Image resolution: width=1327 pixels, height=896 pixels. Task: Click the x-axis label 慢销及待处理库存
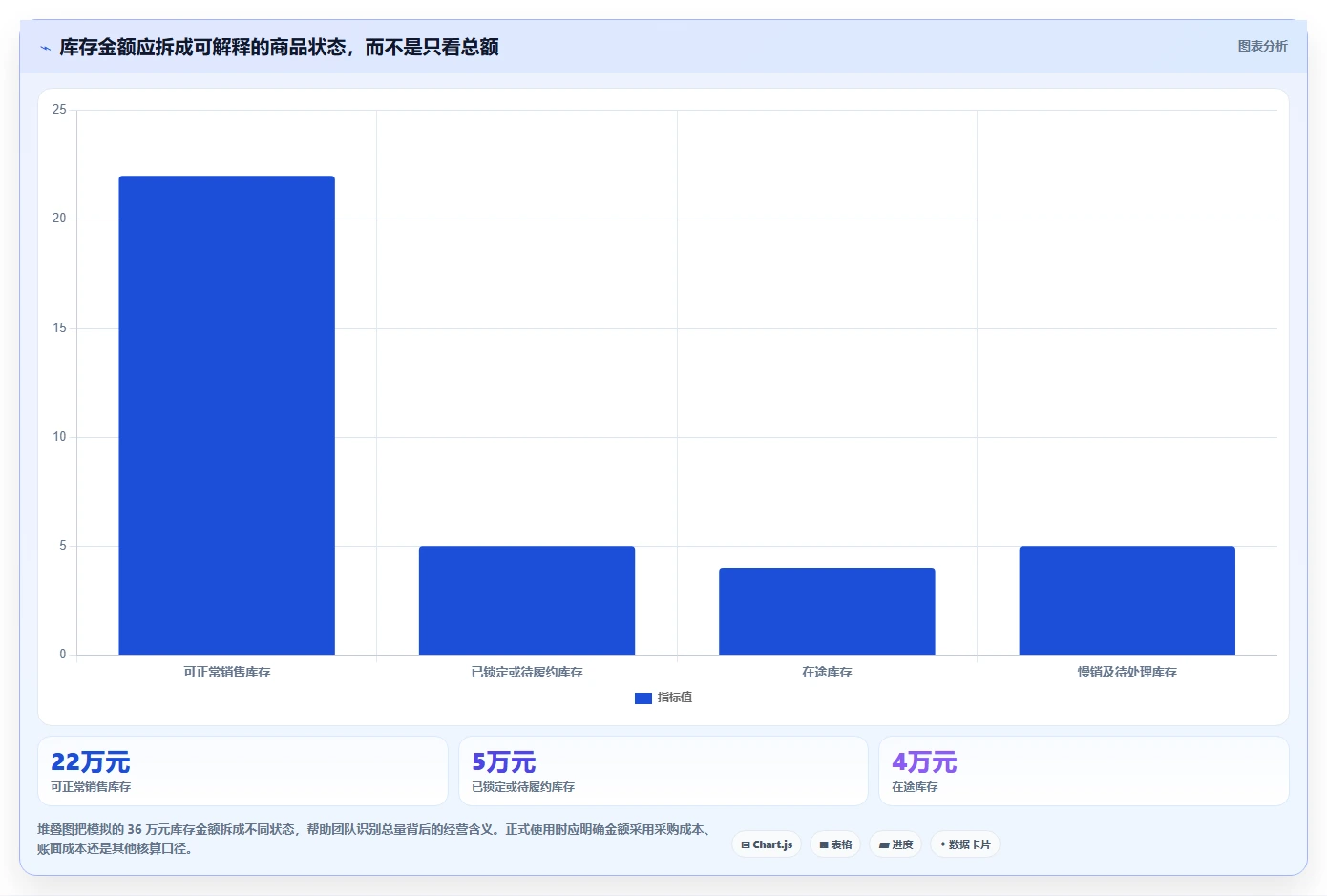pos(1127,672)
